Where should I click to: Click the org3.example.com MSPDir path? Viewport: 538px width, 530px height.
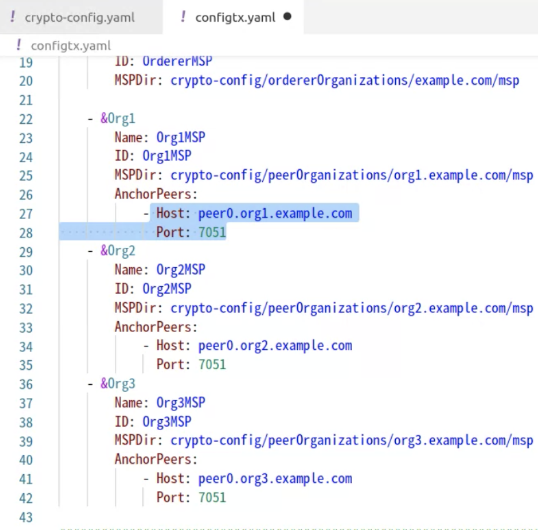352,440
